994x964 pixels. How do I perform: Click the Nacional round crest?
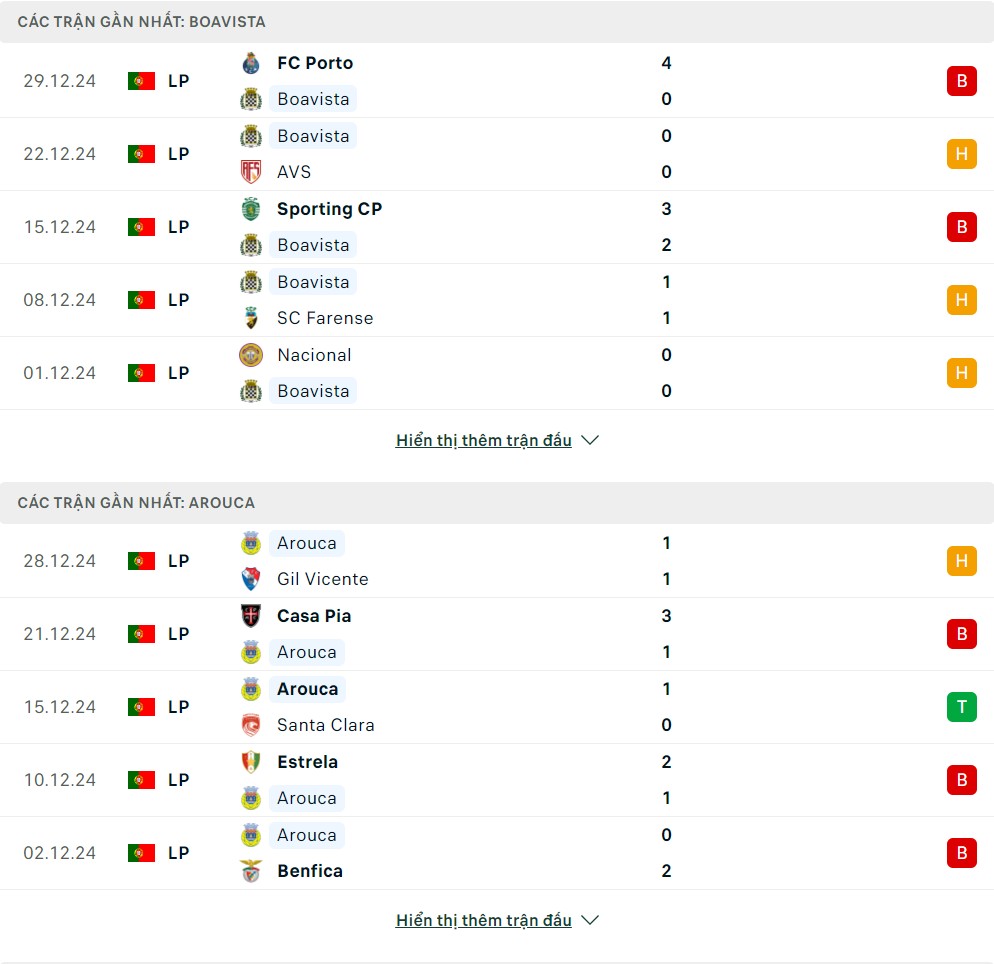[x=251, y=355]
